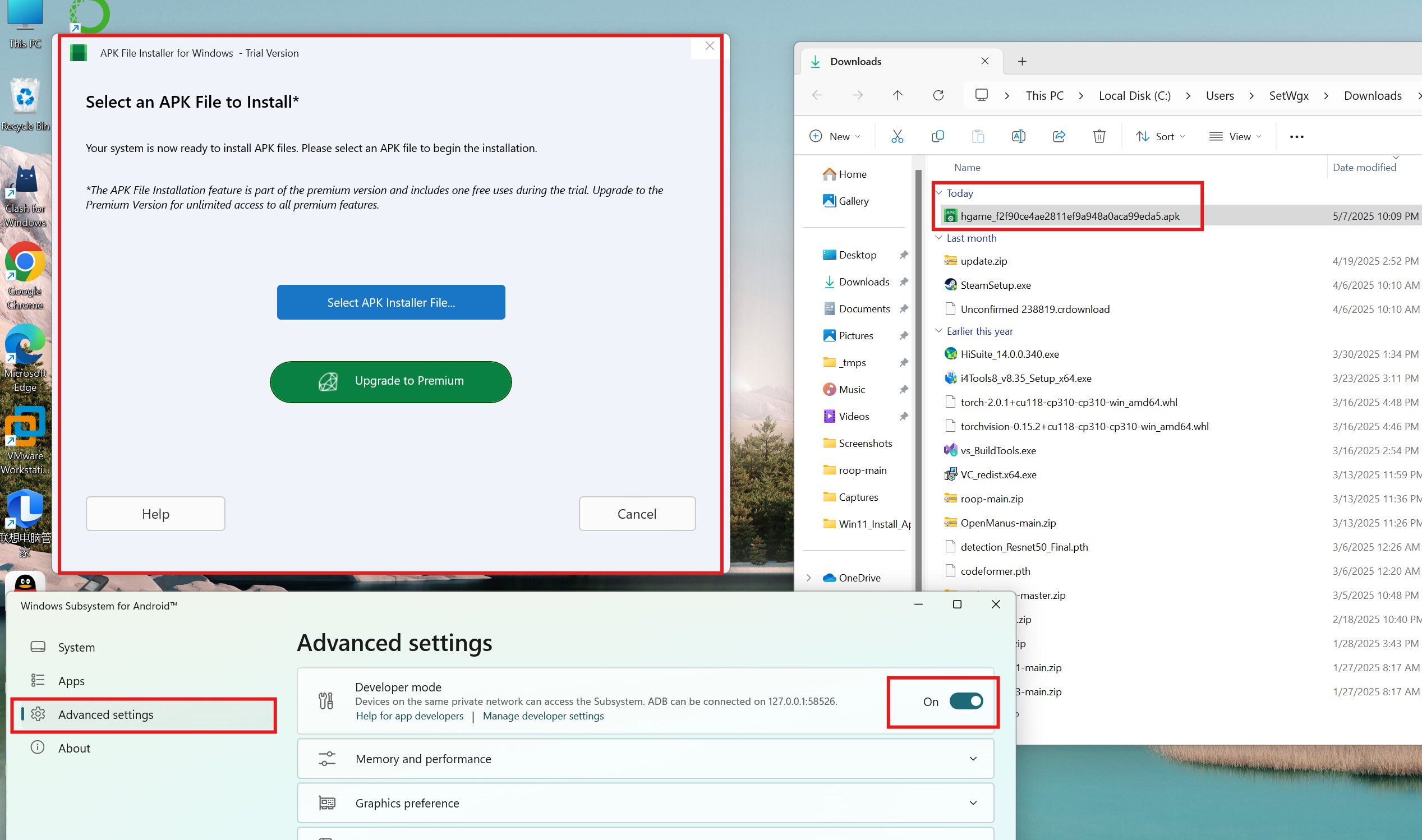Open Manage developer settings link
Screen dimensions: 1422x840
coord(543,716)
